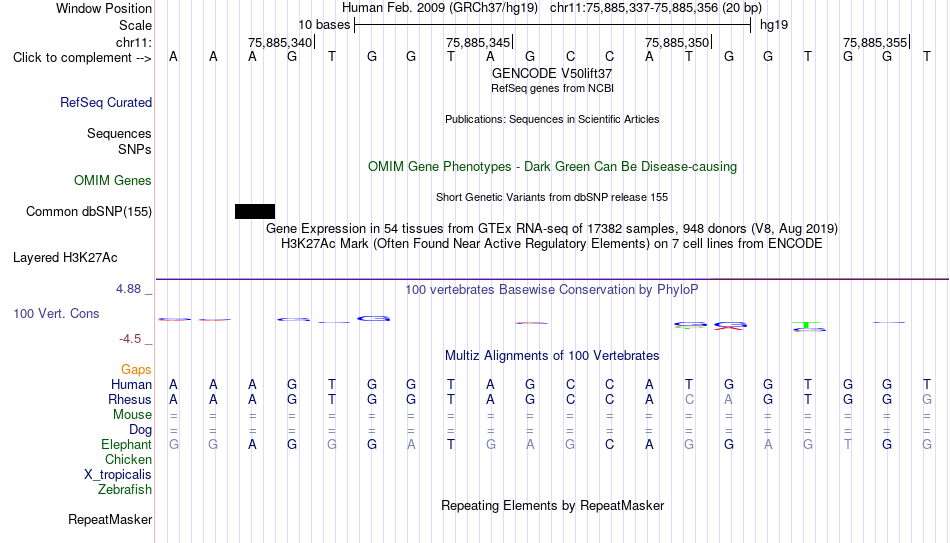Click 'Multiz Alignments of 100 Vertebrates' title
The width and height of the screenshot is (950, 543).
552,356
